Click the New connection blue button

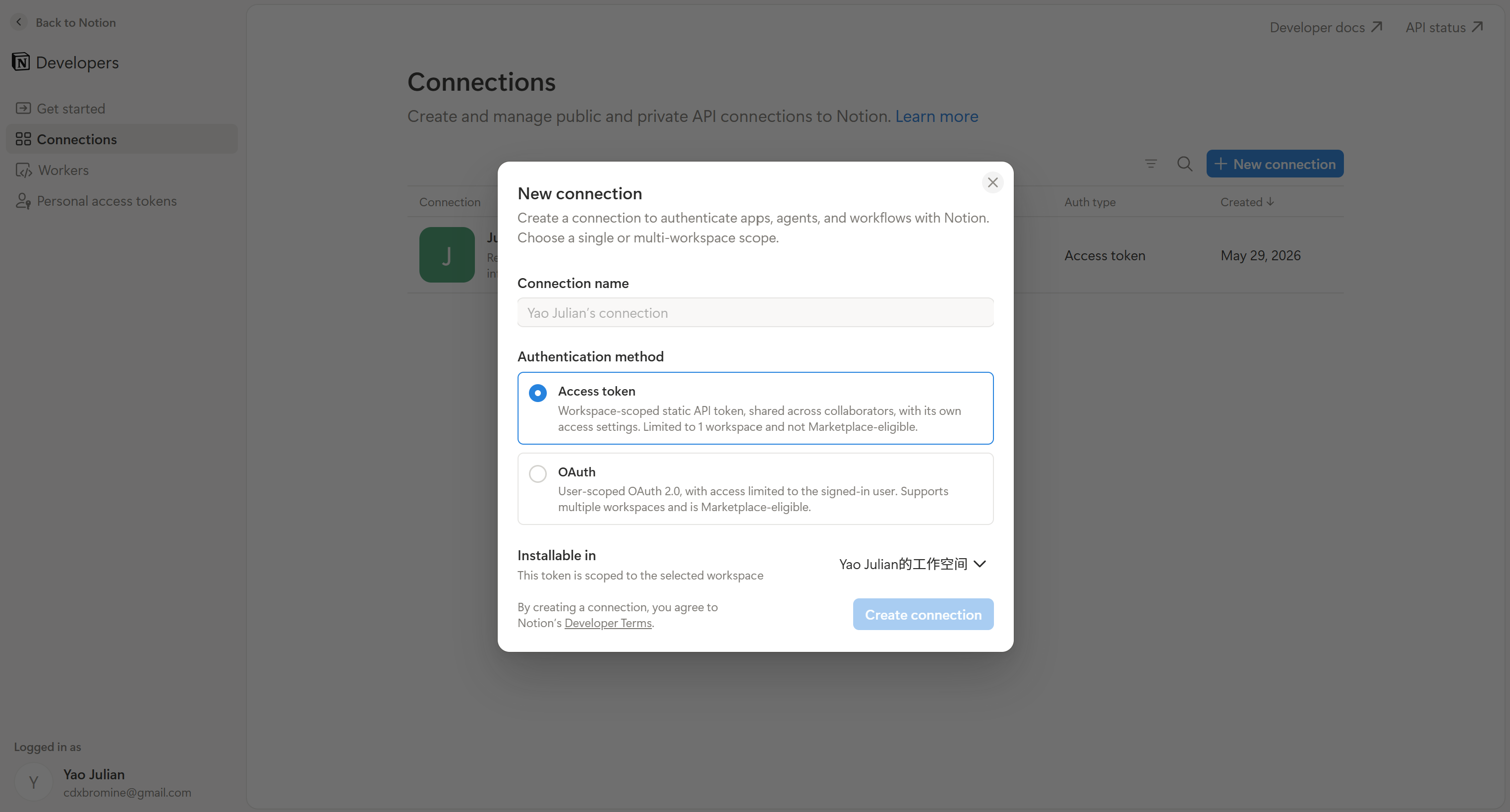click(x=1275, y=164)
